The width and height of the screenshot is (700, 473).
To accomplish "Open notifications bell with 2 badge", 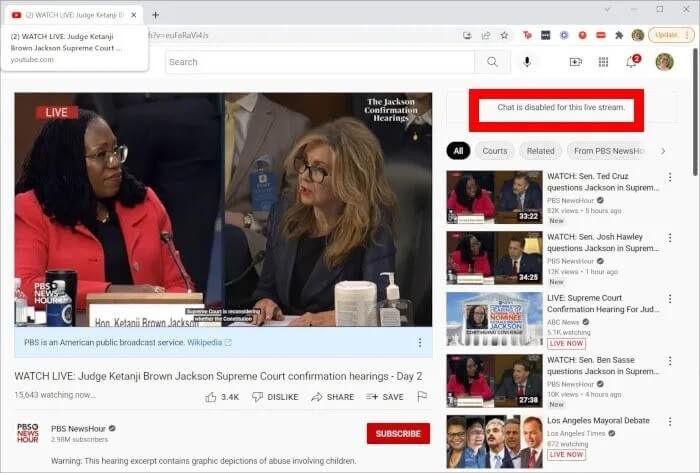I will 632,61.
